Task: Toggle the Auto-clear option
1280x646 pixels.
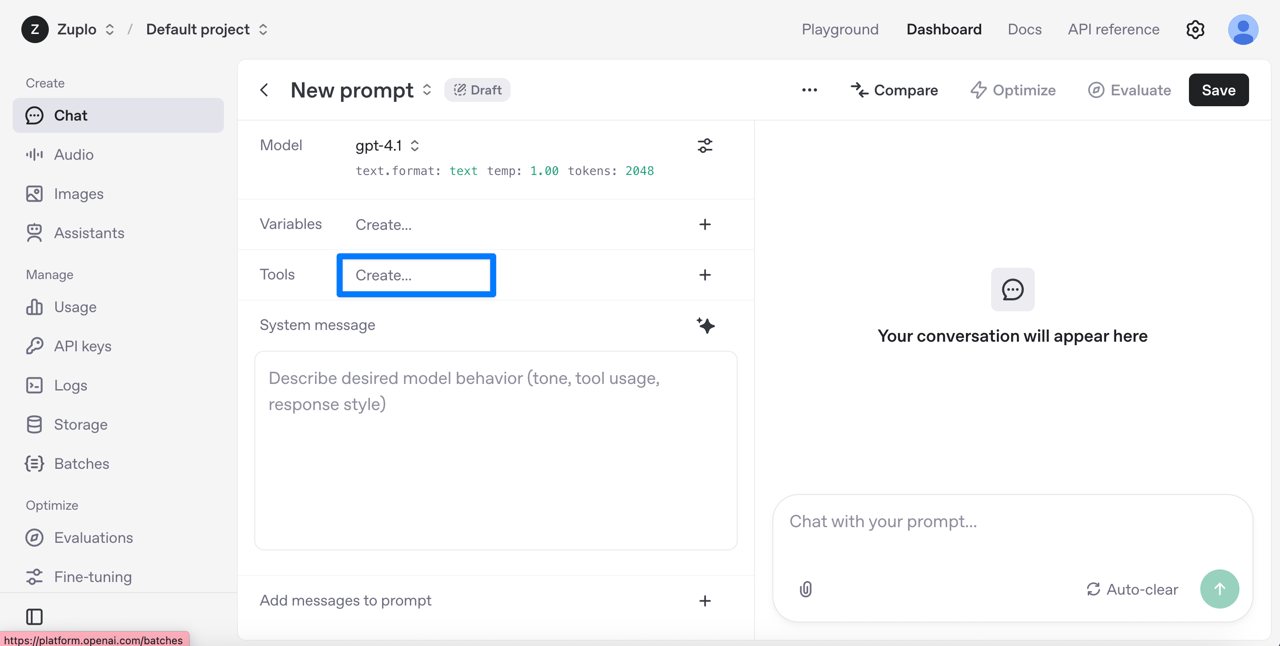Action: (1132, 590)
